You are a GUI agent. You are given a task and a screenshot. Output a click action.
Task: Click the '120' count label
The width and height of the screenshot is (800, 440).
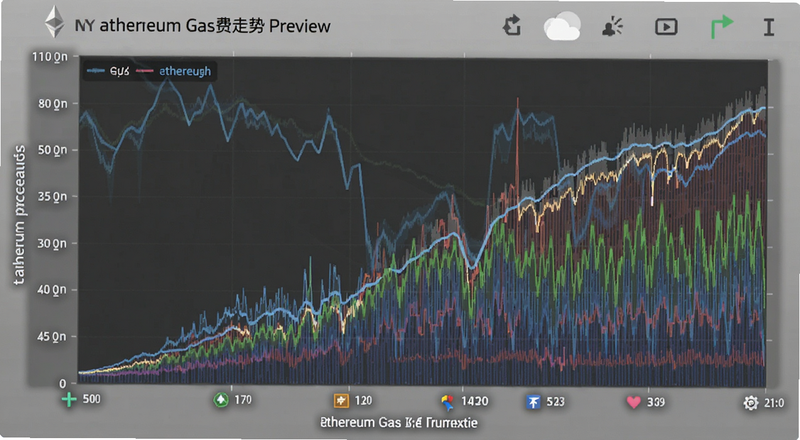(x=363, y=401)
